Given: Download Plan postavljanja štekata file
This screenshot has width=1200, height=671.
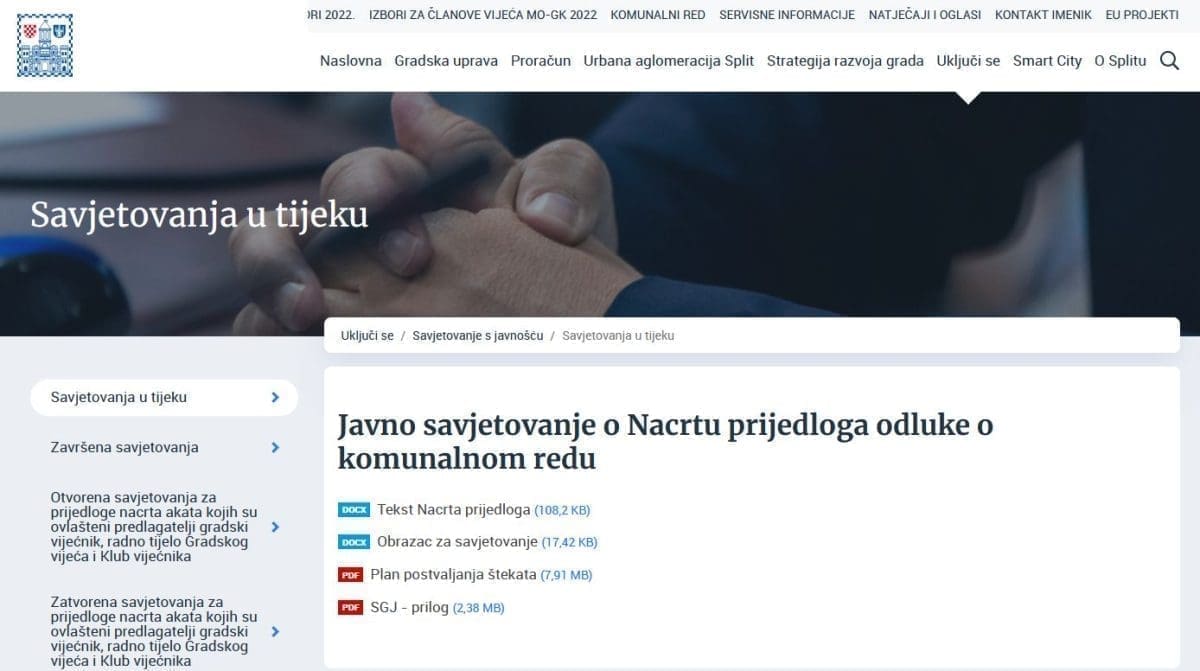Looking at the screenshot, I should [x=453, y=574].
